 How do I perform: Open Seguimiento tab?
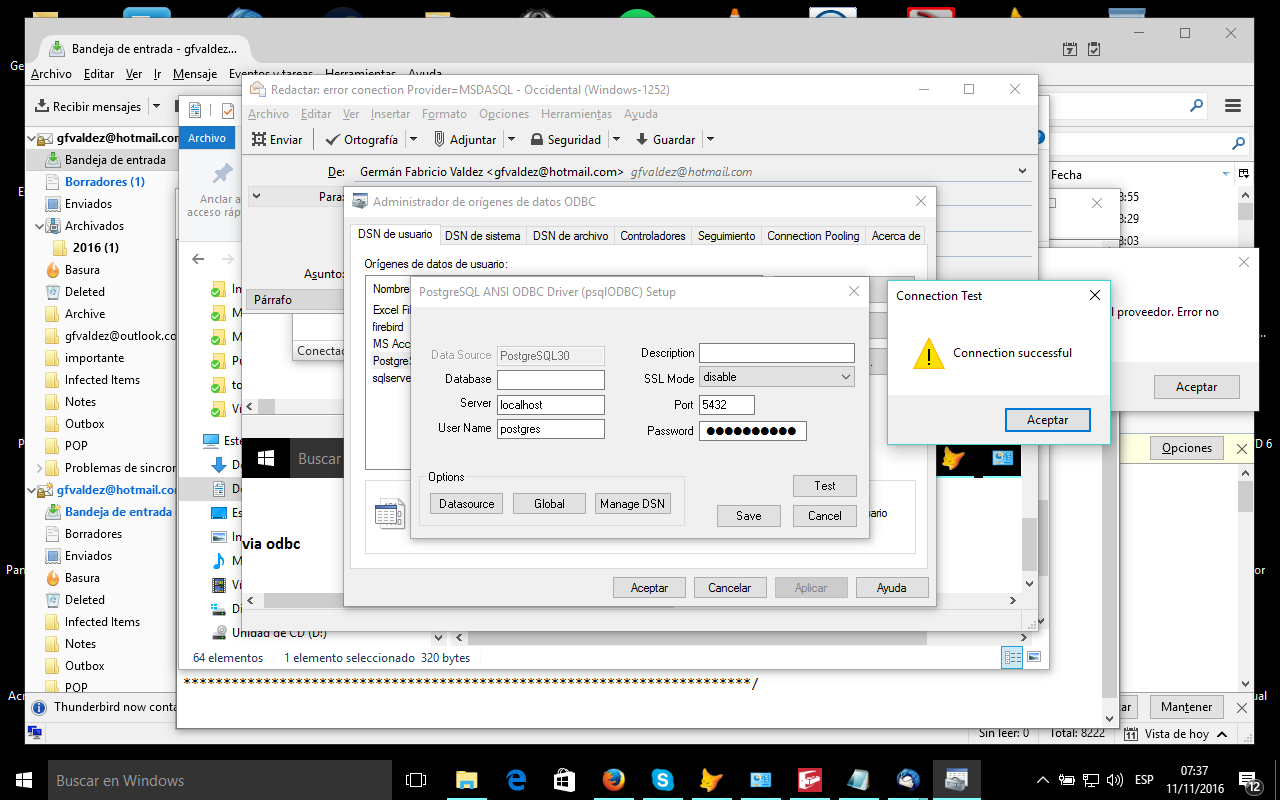726,236
